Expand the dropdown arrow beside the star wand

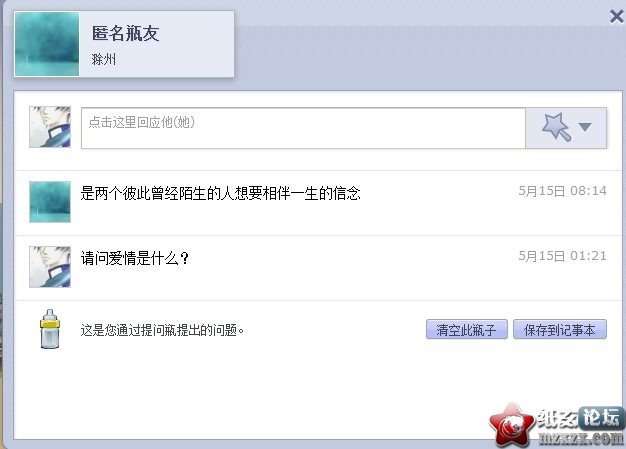(585, 127)
